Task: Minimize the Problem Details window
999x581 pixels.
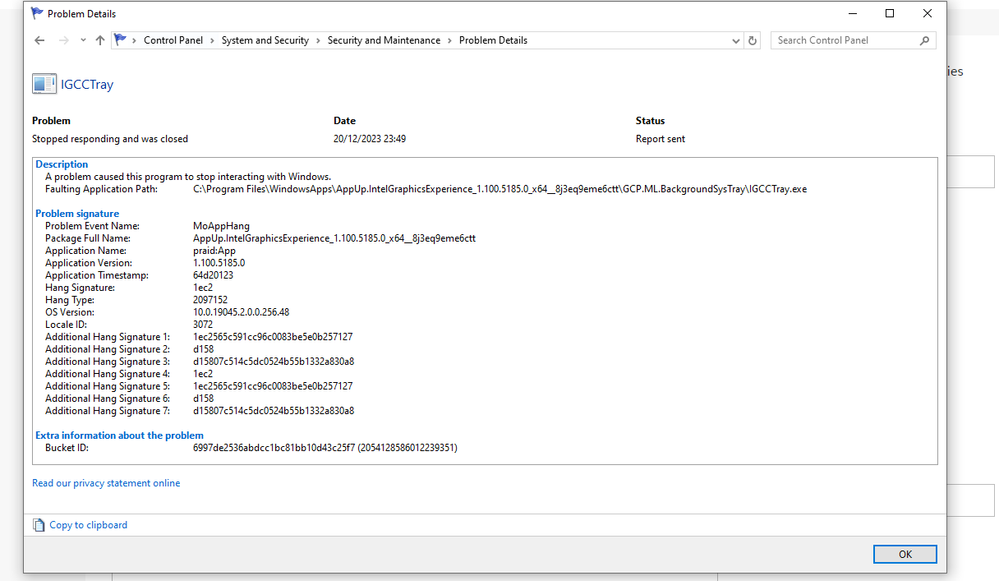Action: pyautogui.click(x=853, y=13)
